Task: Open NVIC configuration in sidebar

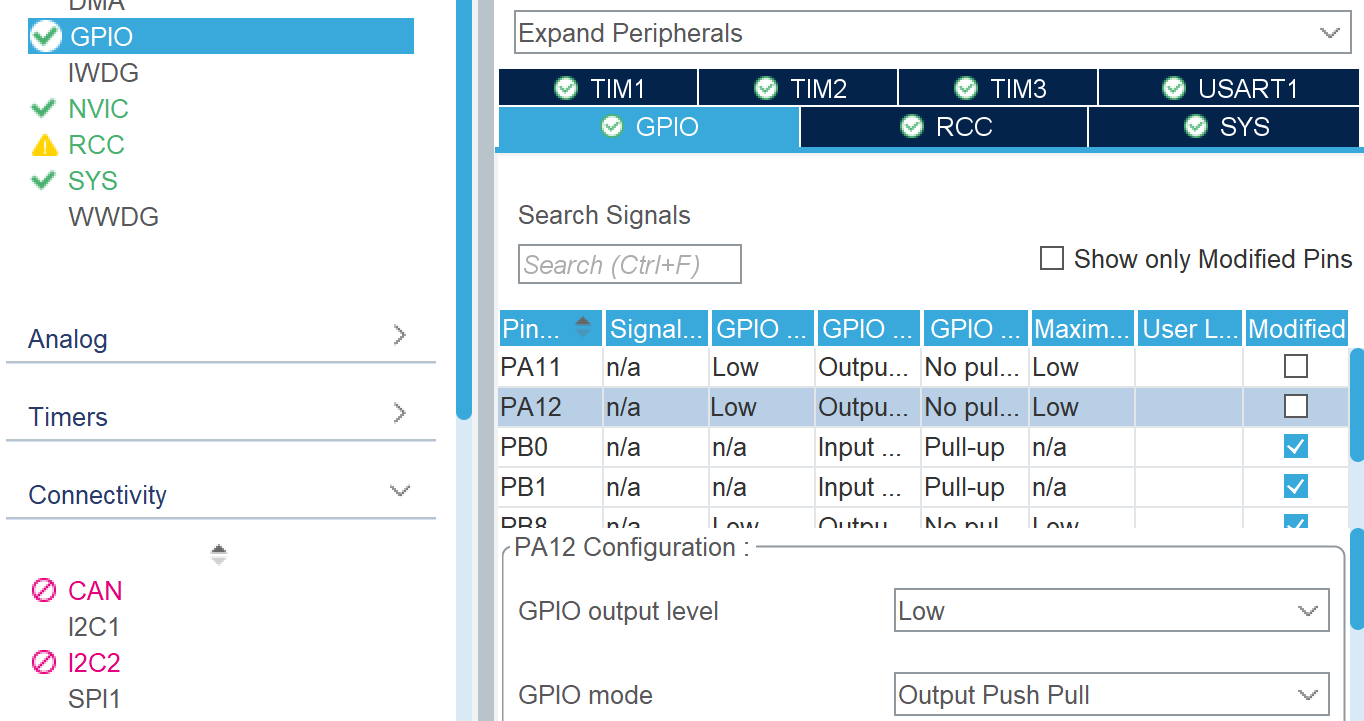Action: pos(98,109)
